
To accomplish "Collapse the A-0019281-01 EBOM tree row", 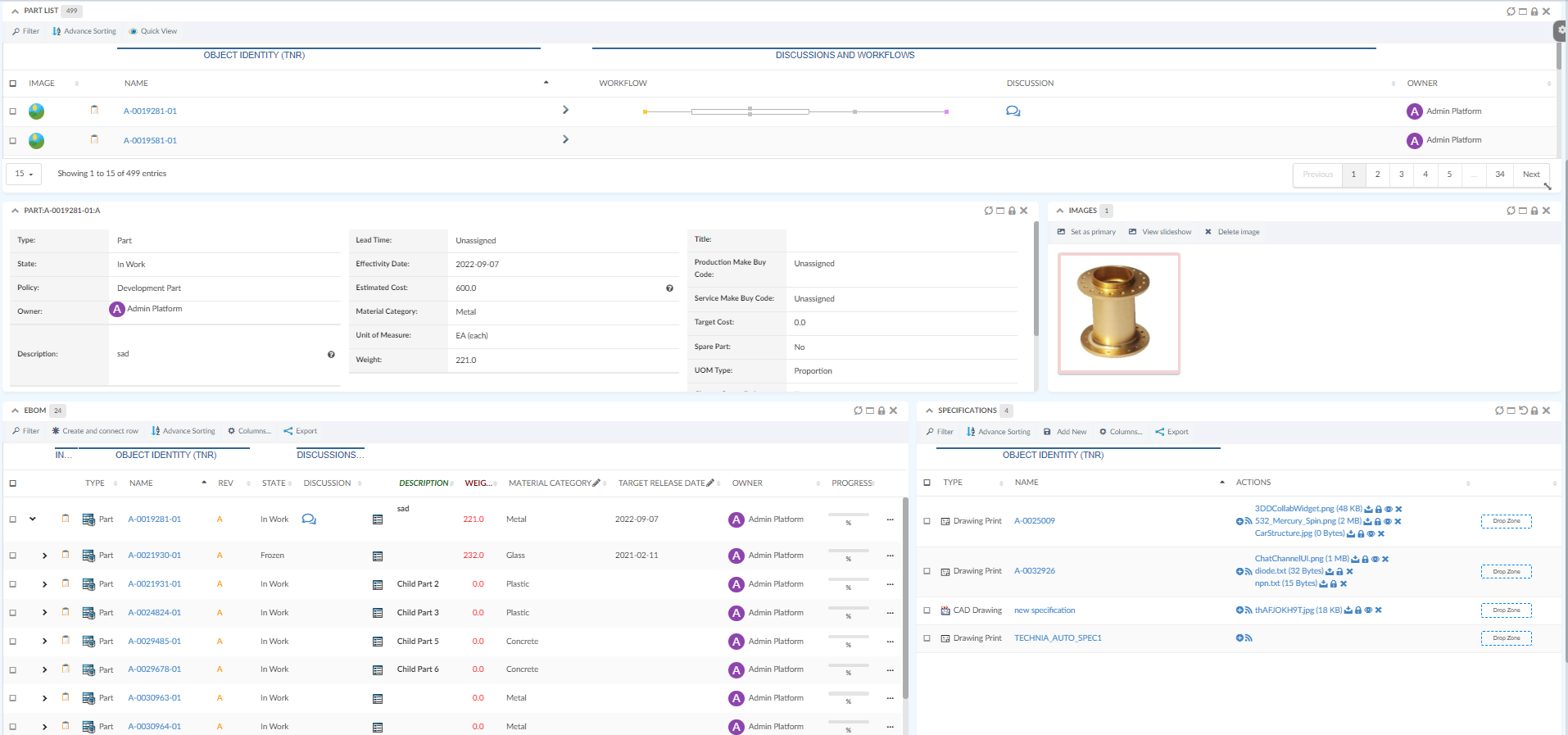I will [x=33, y=519].
